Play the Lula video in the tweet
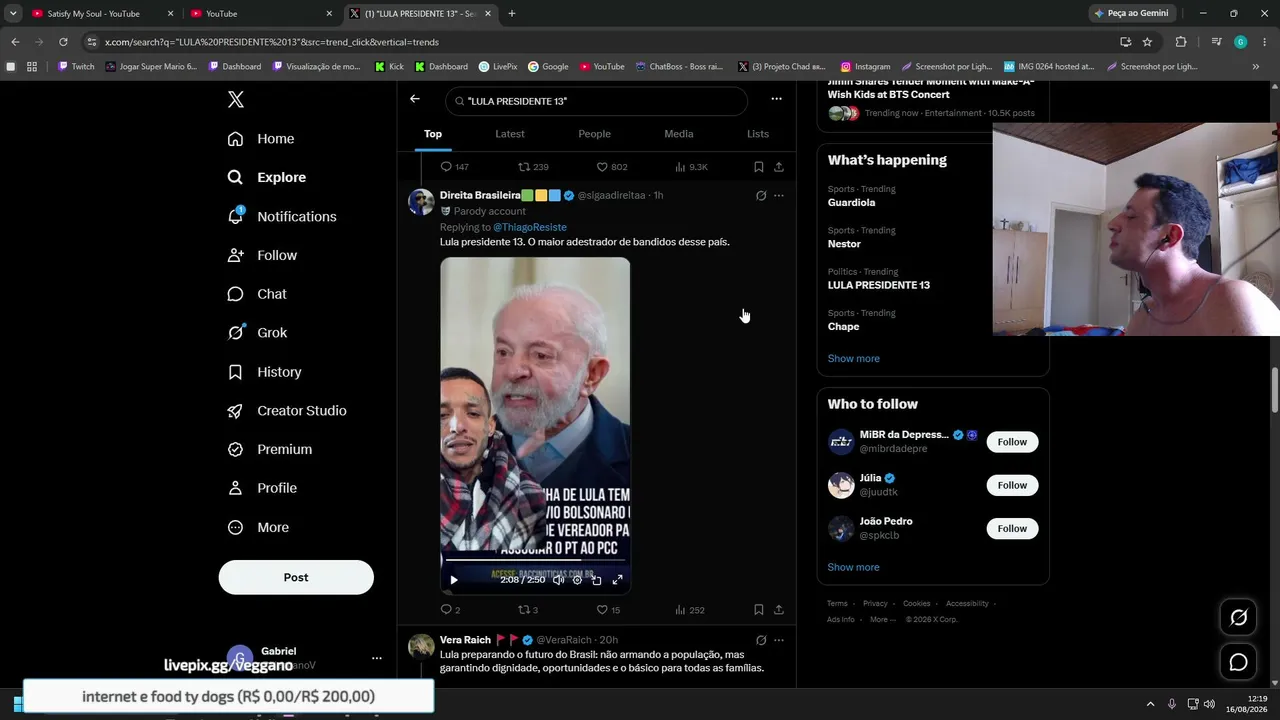This screenshot has height=720, width=1280. point(454,580)
